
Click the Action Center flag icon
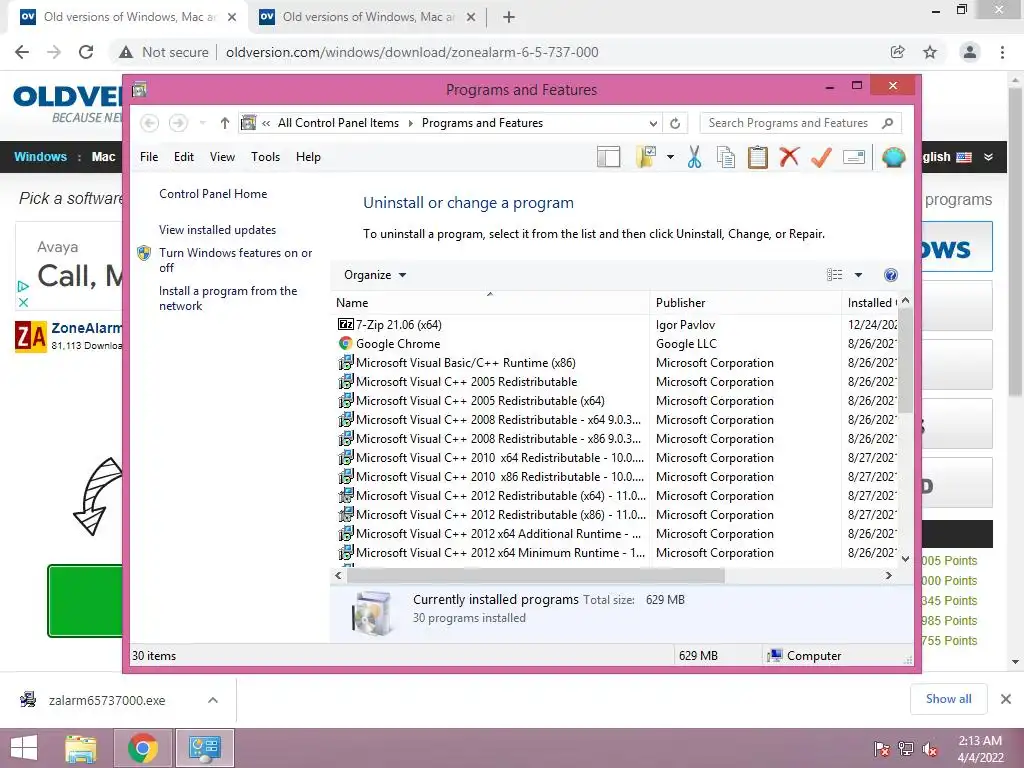point(882,750)
